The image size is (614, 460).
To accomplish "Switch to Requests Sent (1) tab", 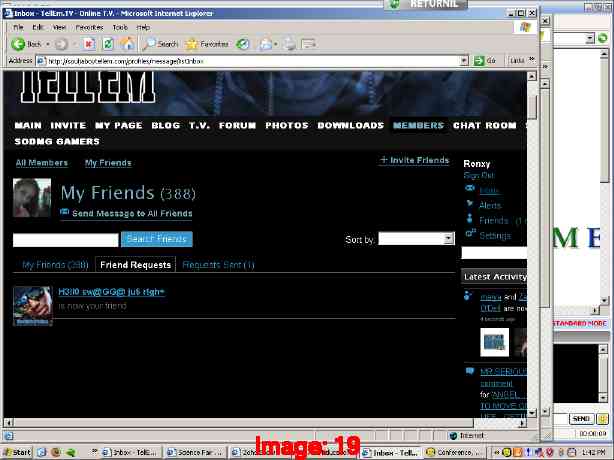I will coord(218,265).
